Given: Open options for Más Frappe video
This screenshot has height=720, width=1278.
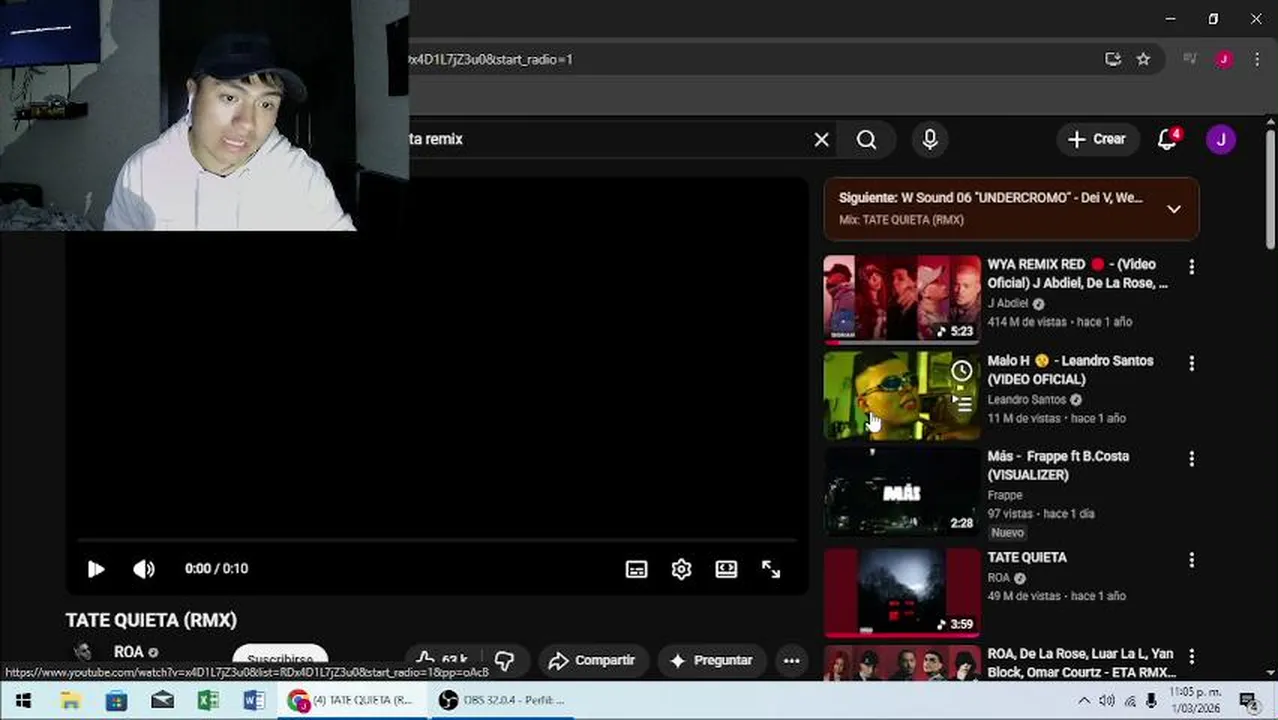Looking at the screenshot, I should 1191,459.
